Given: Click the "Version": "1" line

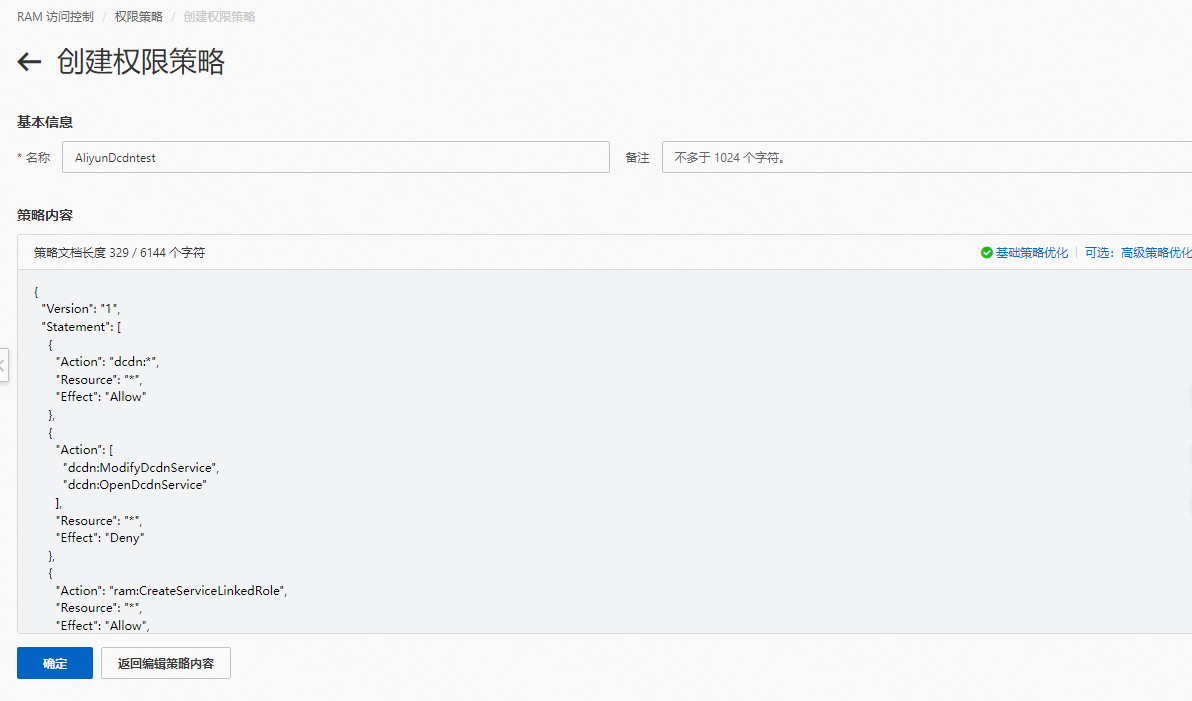Looking at the screenshot, I should (x=81, y=309).
